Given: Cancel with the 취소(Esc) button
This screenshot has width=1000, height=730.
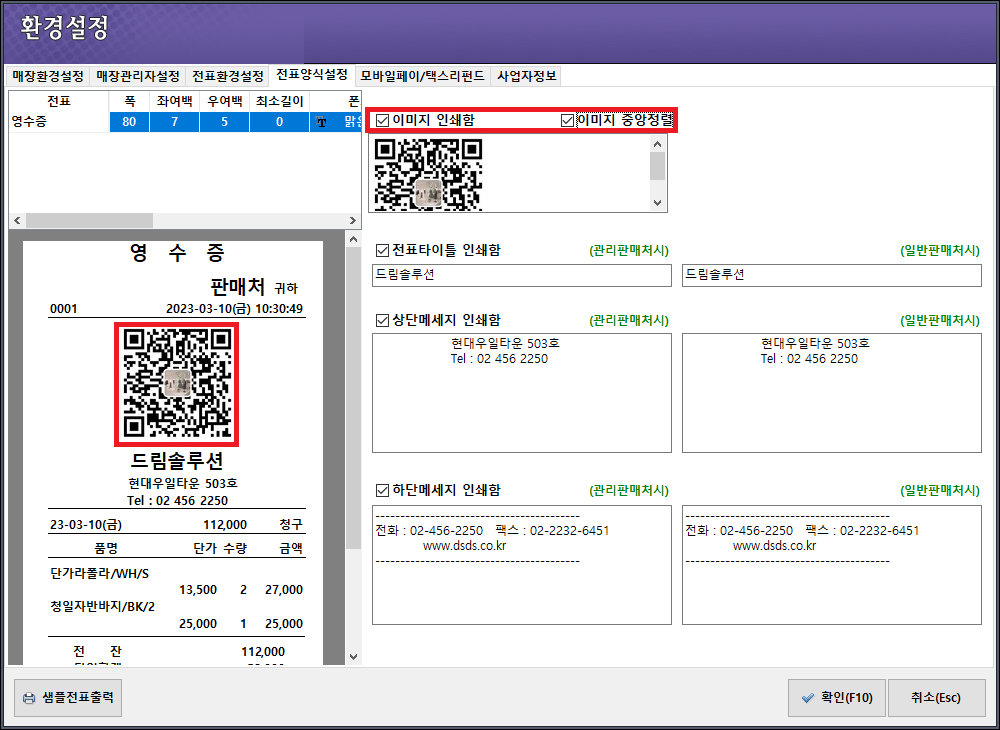Looking at the screenshot, I should pyautogui.click(x=936, y=697).
